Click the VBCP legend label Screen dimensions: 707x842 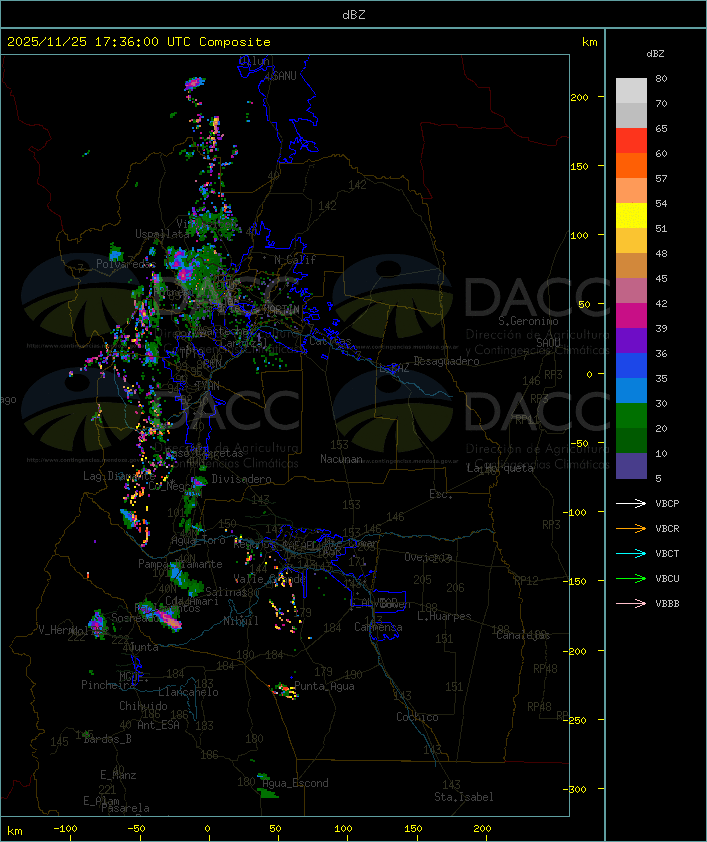click(667, 503)
